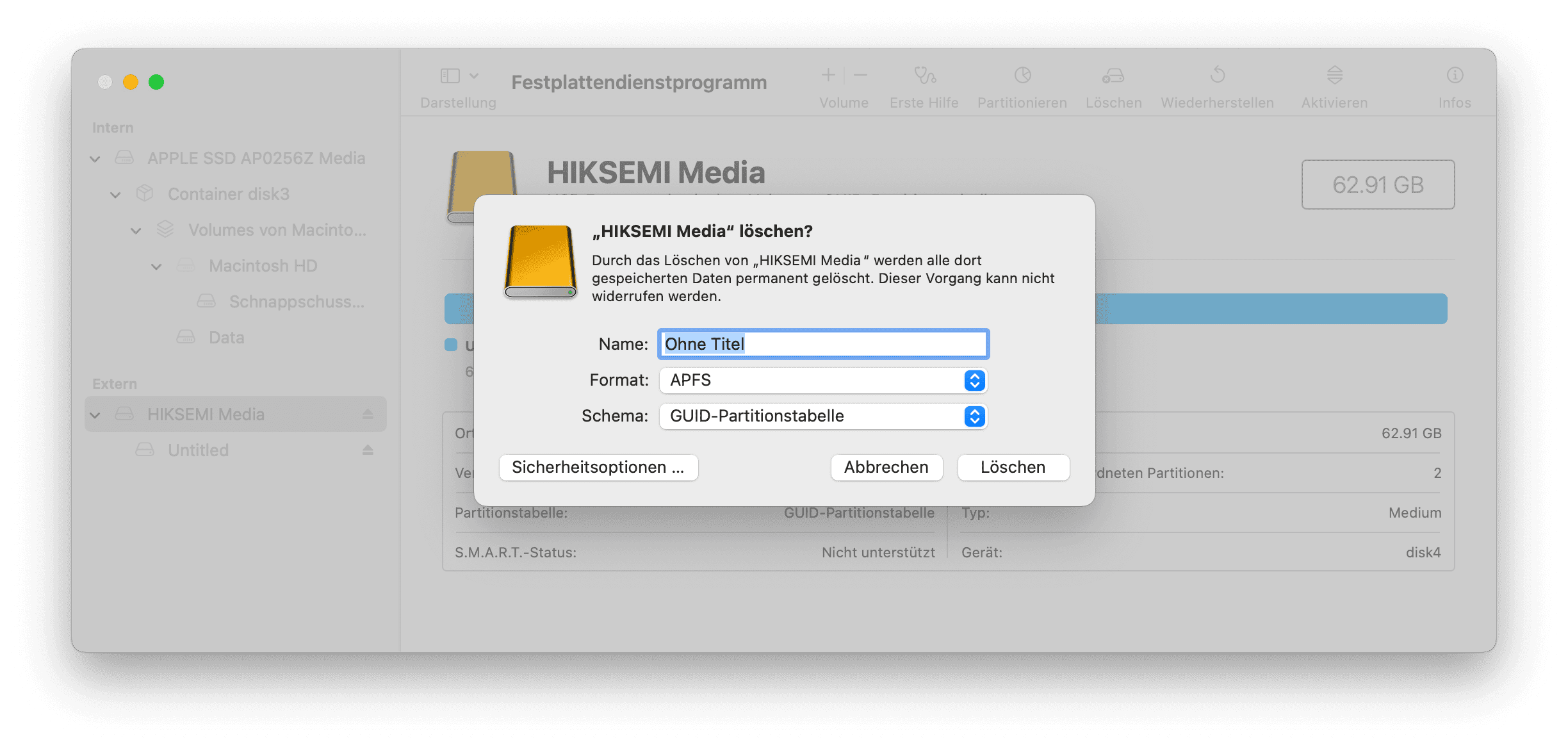
Task: Eject HIKSEMI Media with its eject icon
Action: pyautogui.click(x=368, y=415)
